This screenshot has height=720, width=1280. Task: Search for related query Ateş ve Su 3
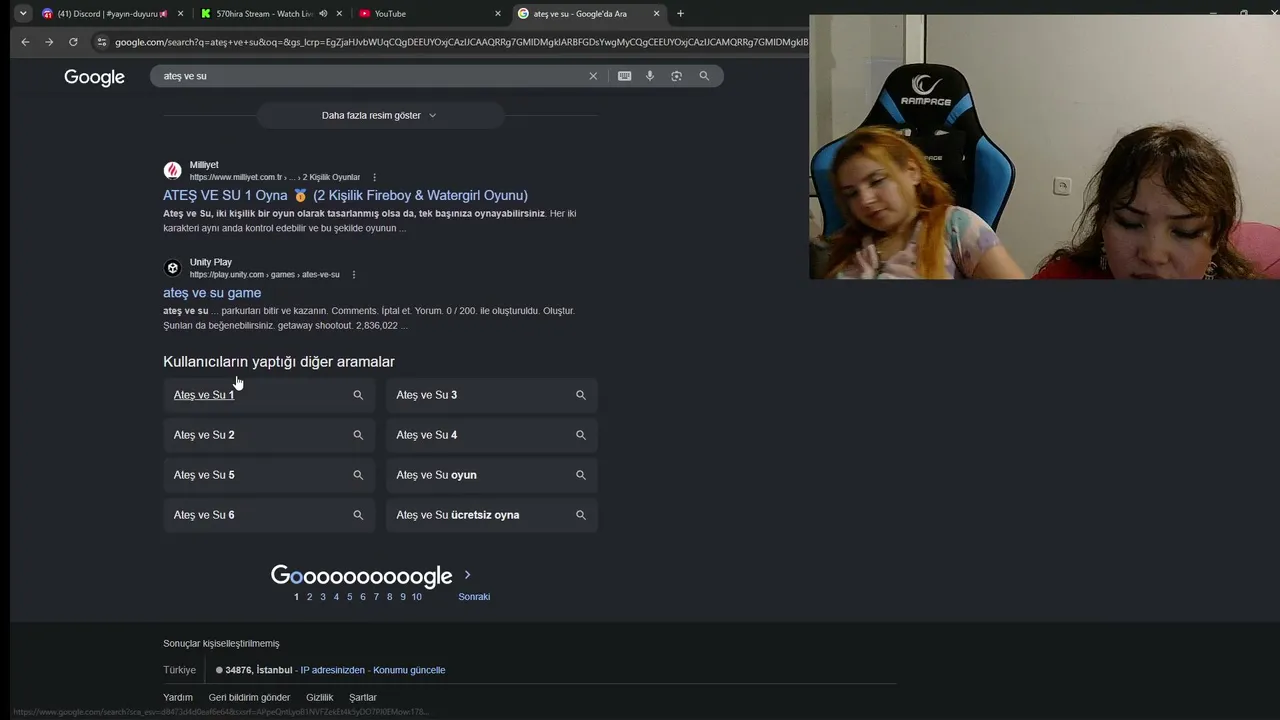(492, 395)
